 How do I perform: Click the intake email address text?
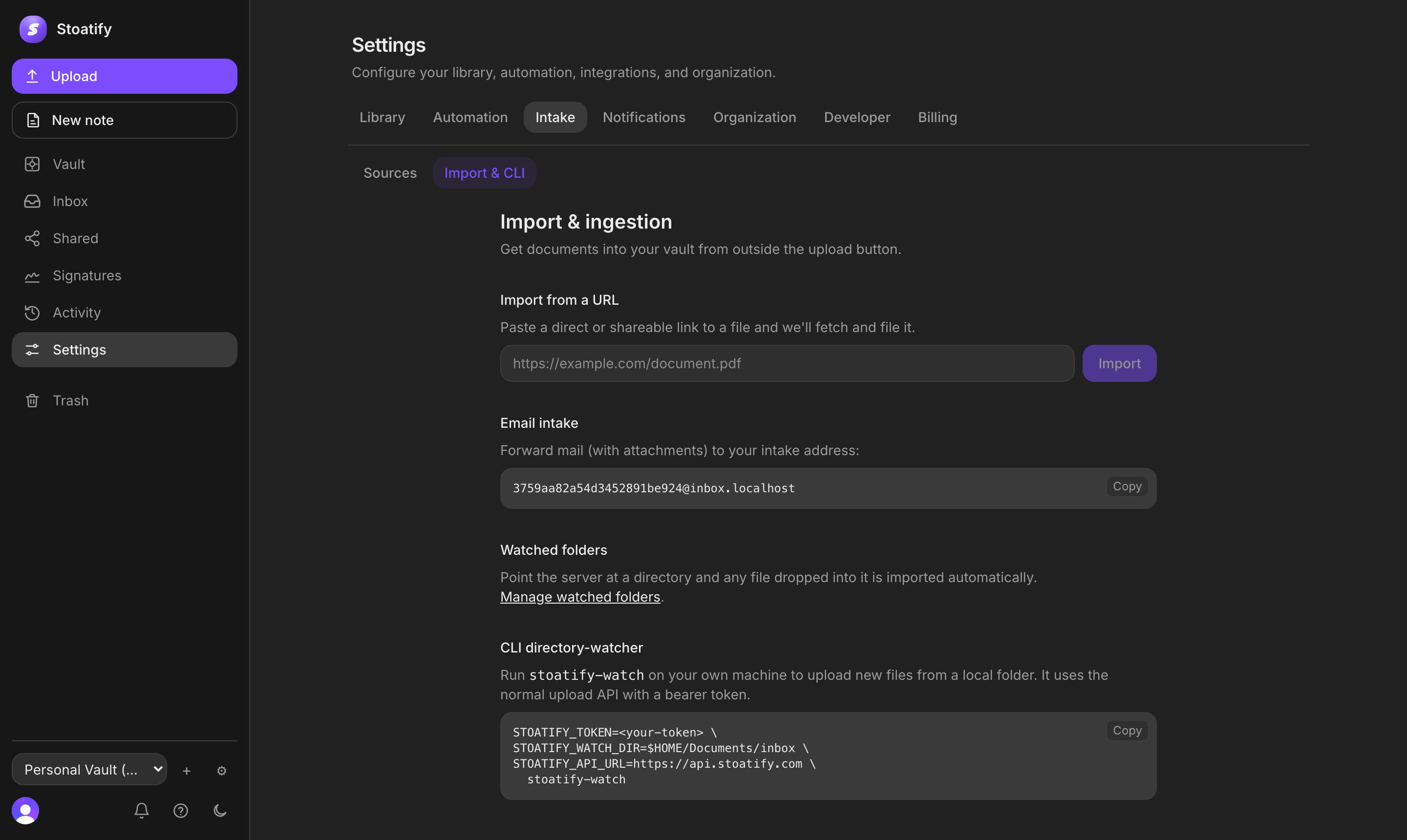[653, 488]
